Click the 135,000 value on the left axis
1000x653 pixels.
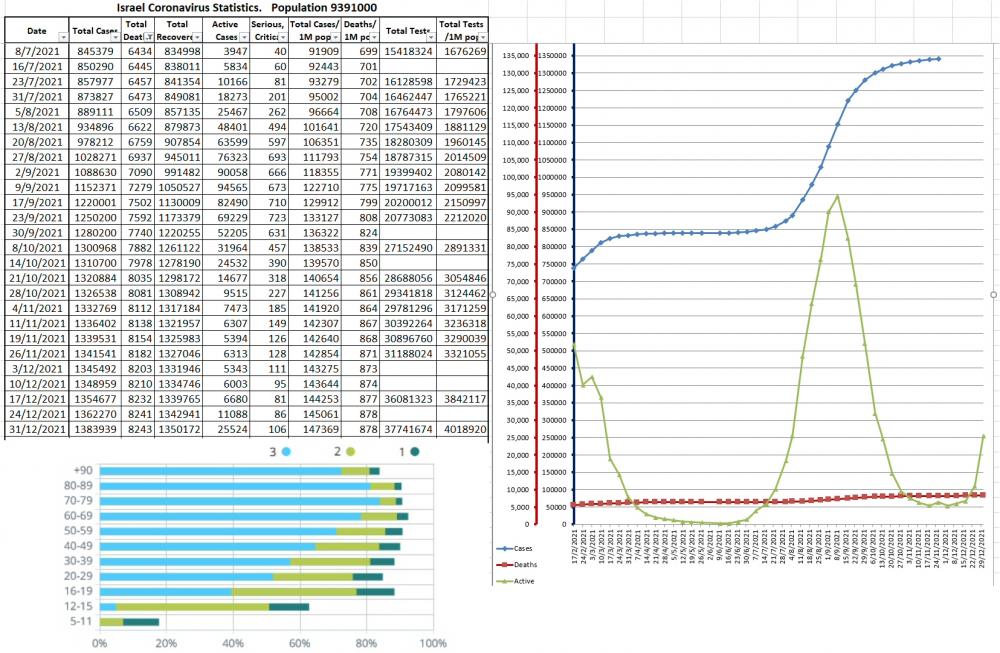tap(516, 56)
